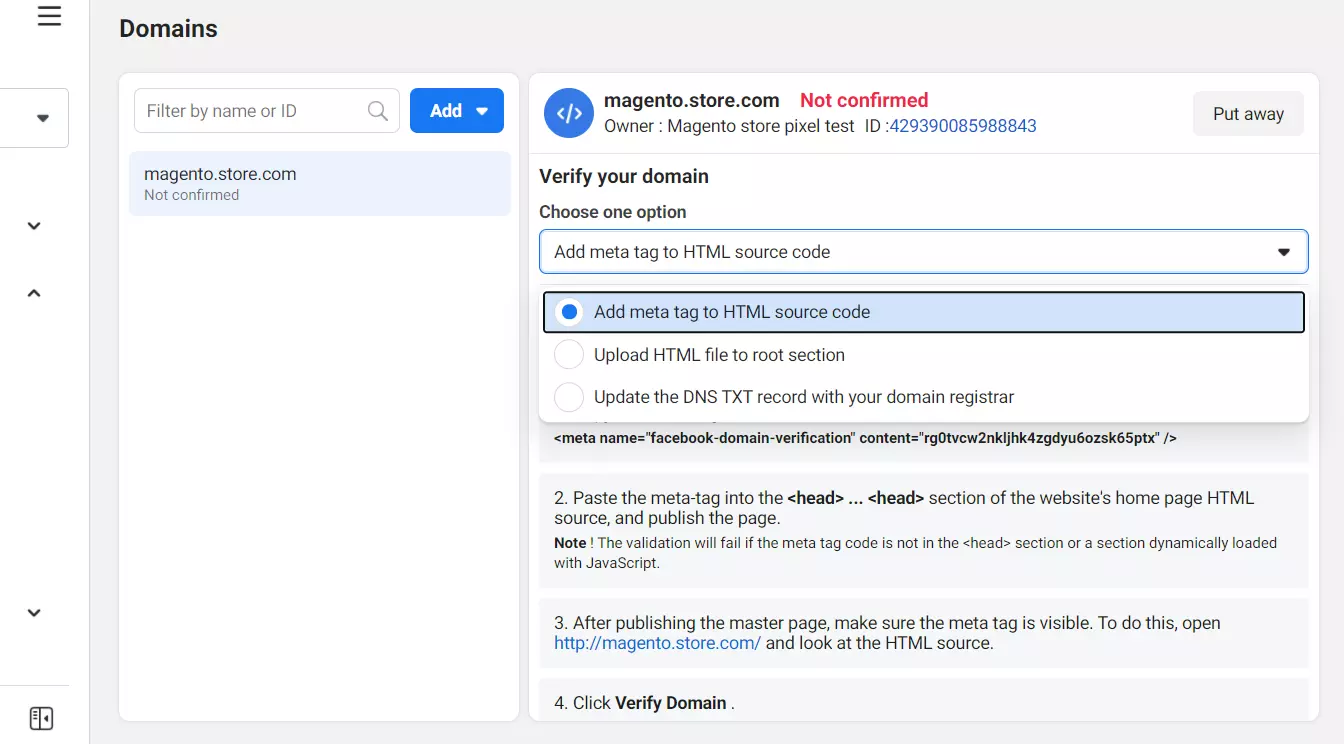Expand the sidebar chevron above the up chevron
This screenshot has height=744, width=1344.
(34, 226)
